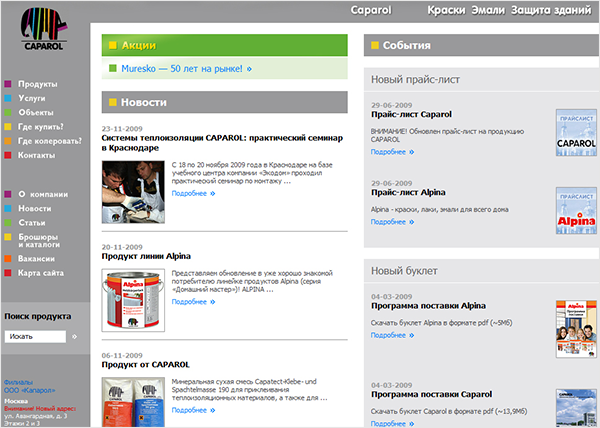
Task: Click the red square beside Карта сайта
Action: [8, 273]
